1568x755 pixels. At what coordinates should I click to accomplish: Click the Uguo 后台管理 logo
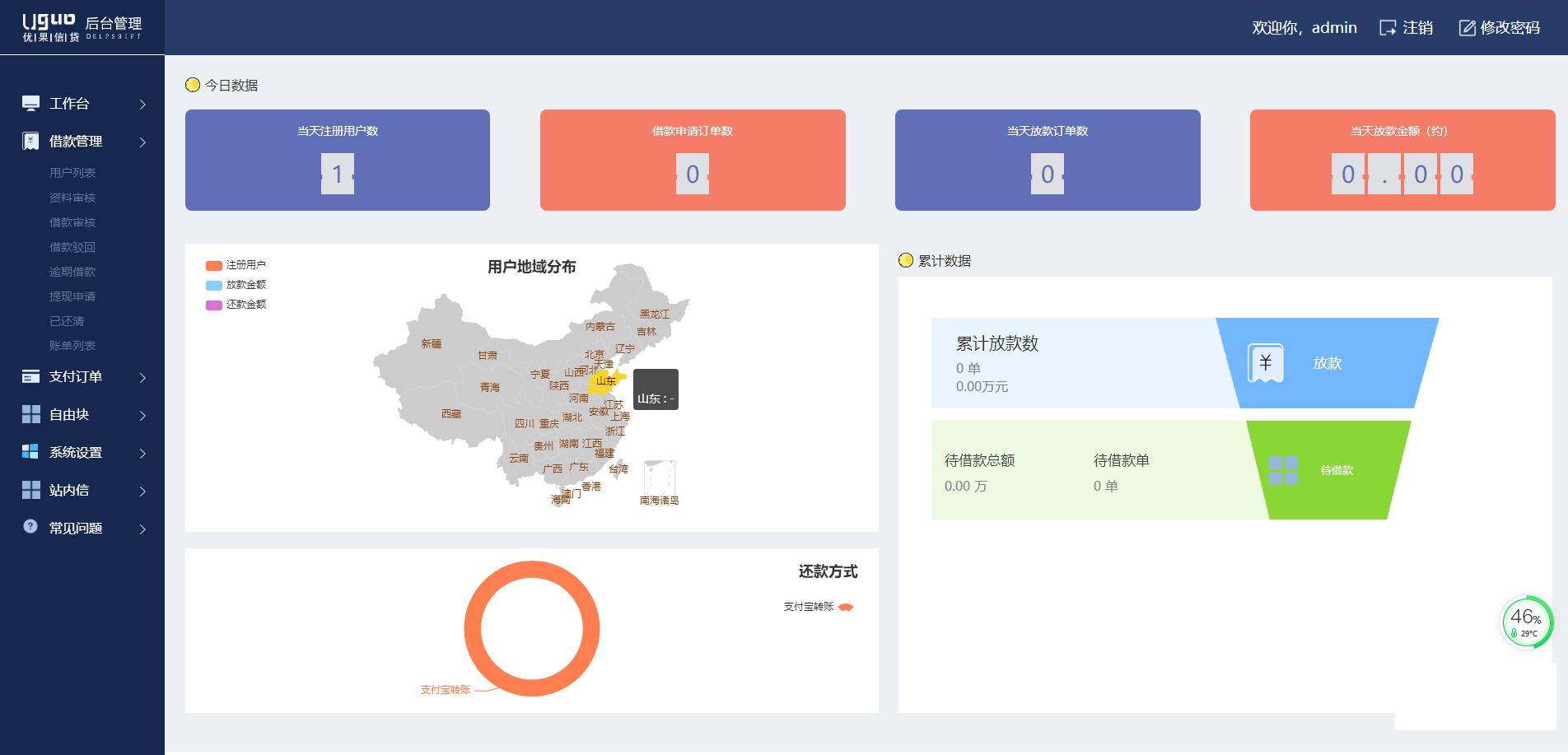point(82,27)
